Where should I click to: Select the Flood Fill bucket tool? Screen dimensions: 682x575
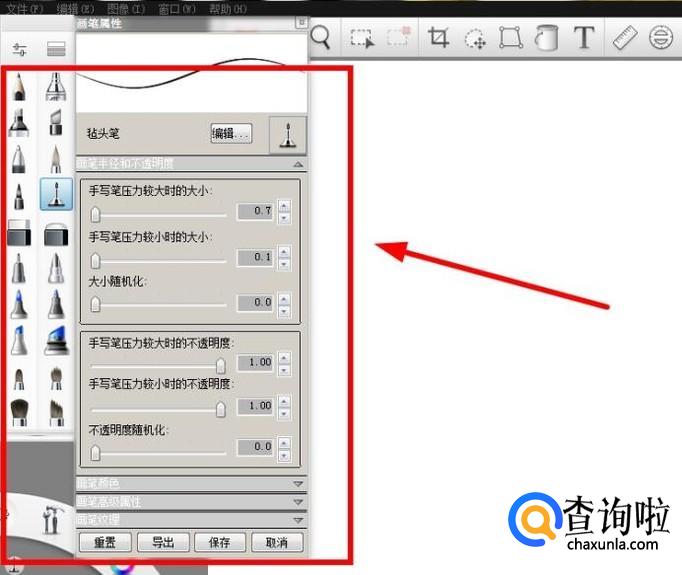[x=546, y=38]
